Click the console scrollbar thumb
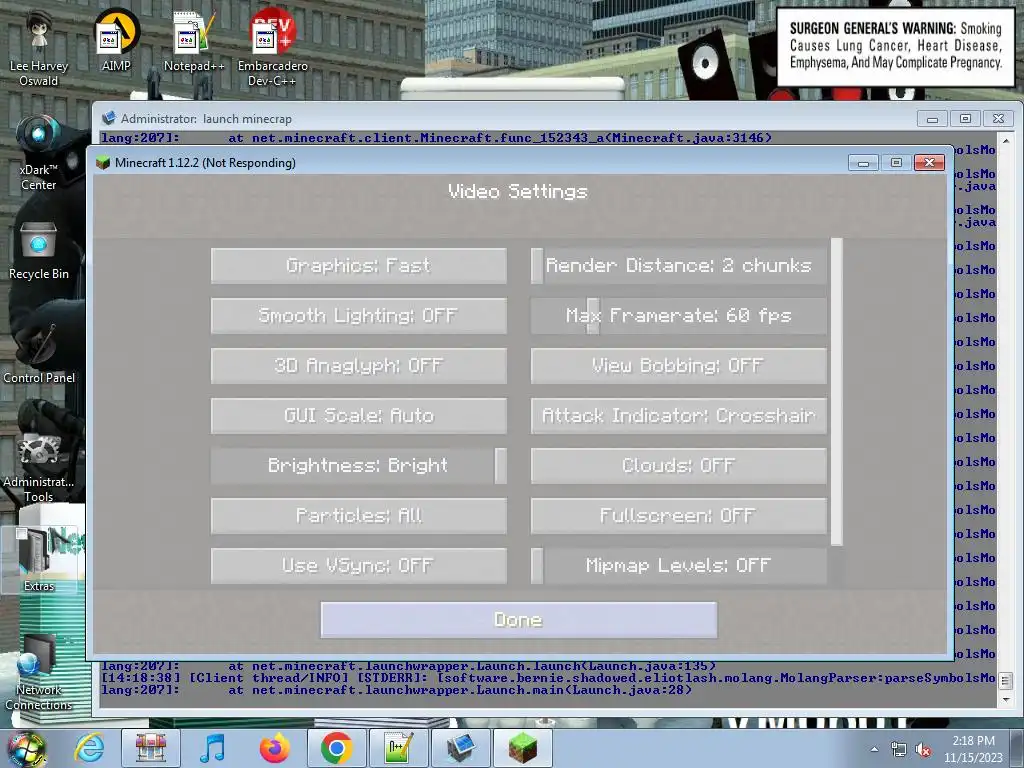 tap(1006, 680)
